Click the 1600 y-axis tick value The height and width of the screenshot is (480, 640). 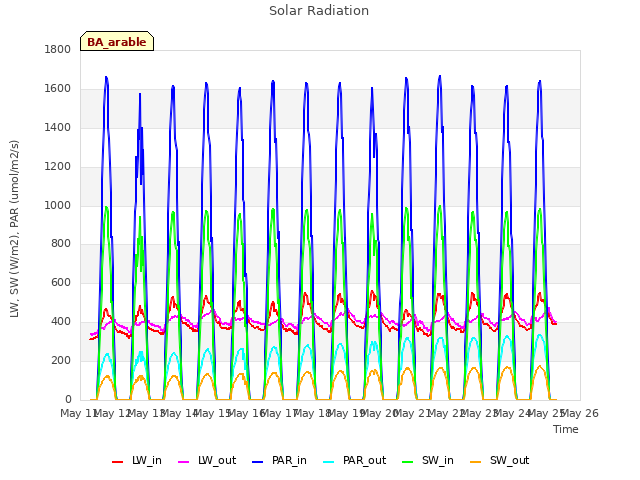(58, 89)
